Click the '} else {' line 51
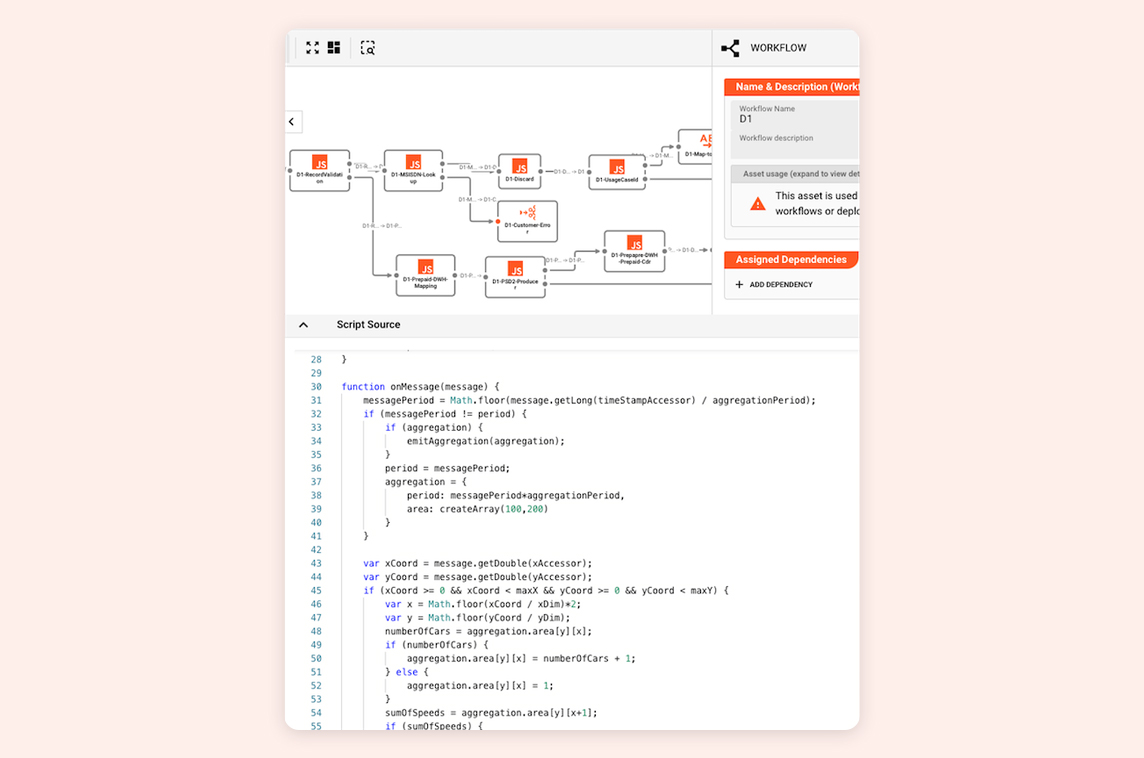This screenshot has height=758, width=1144. [406, 672]
